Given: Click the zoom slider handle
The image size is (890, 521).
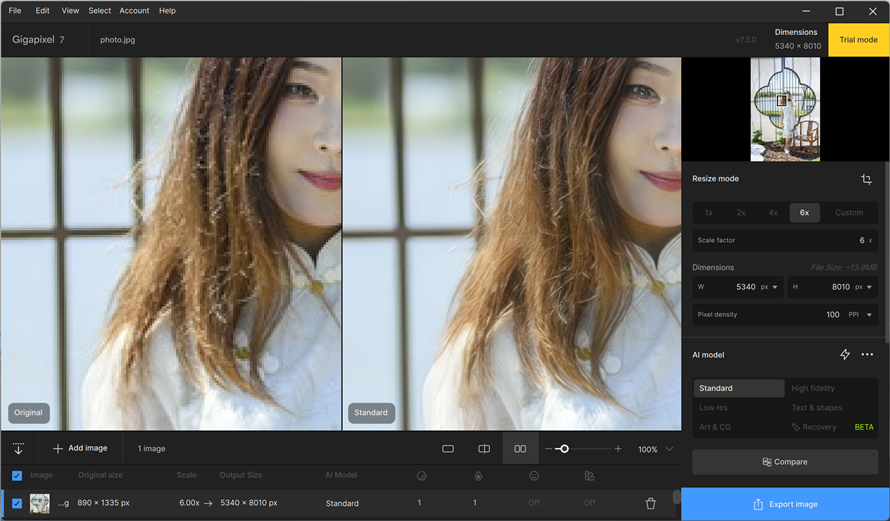Looking at the screenshot, I should click(x=564, y=449).
